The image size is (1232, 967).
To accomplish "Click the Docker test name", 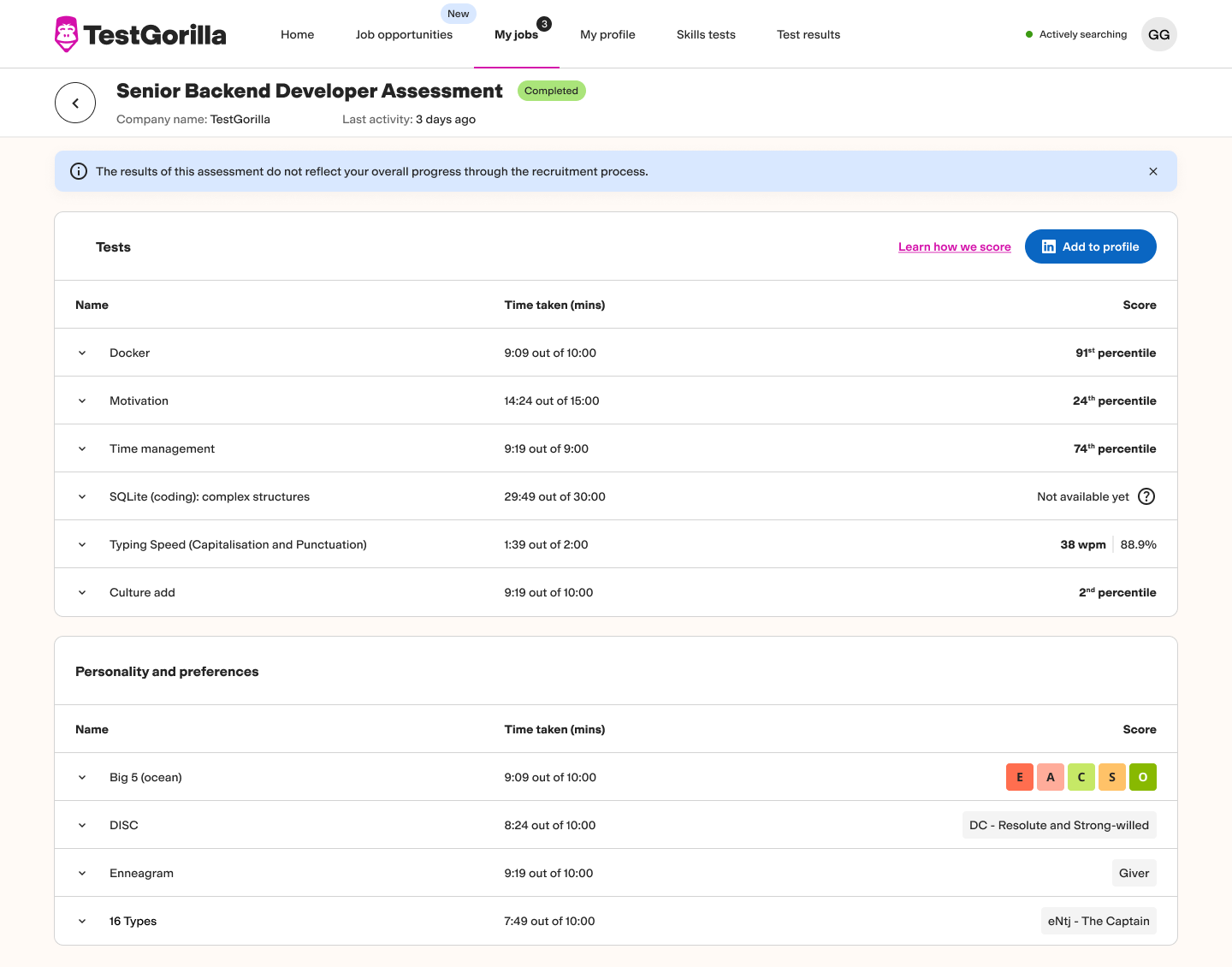I will [x=130, y=353].
